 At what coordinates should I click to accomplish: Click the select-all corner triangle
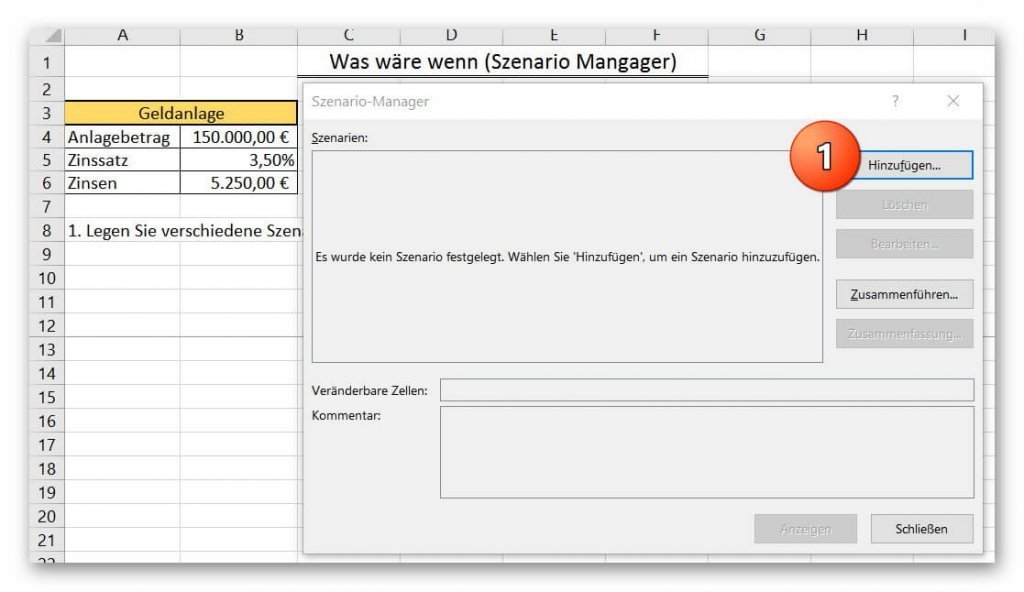tap(53, 35)
